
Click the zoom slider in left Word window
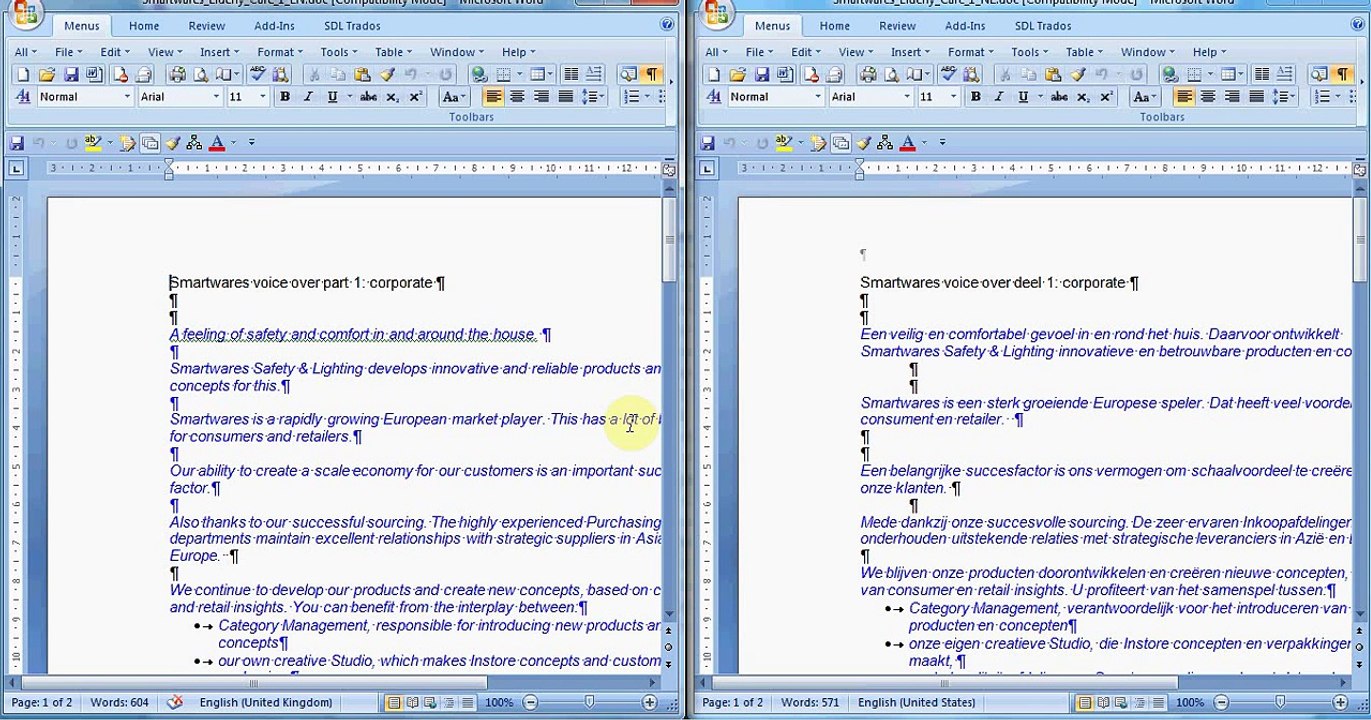coord(590,703)
